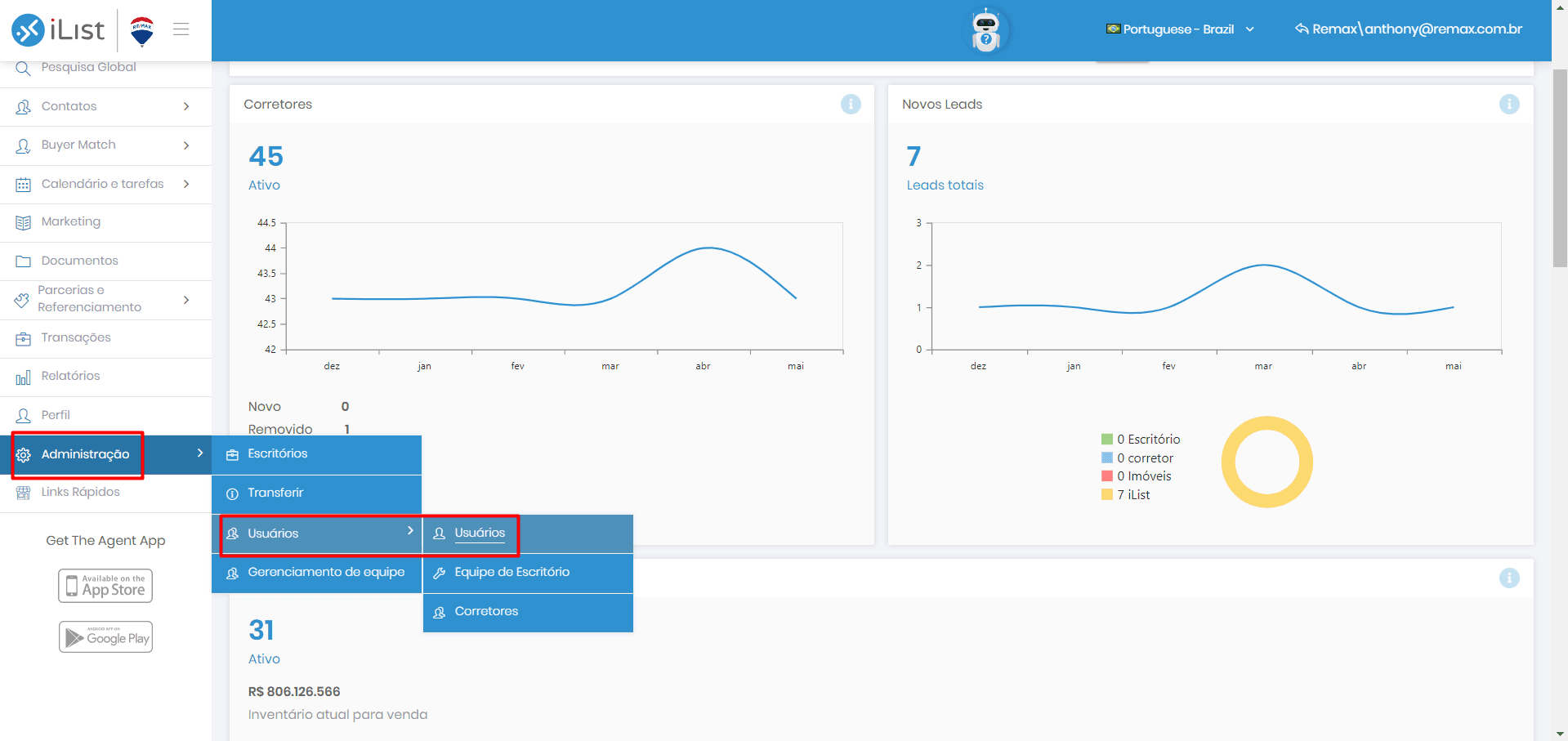Open Gerenciamento de equipe menu entry

coord(316,573)
